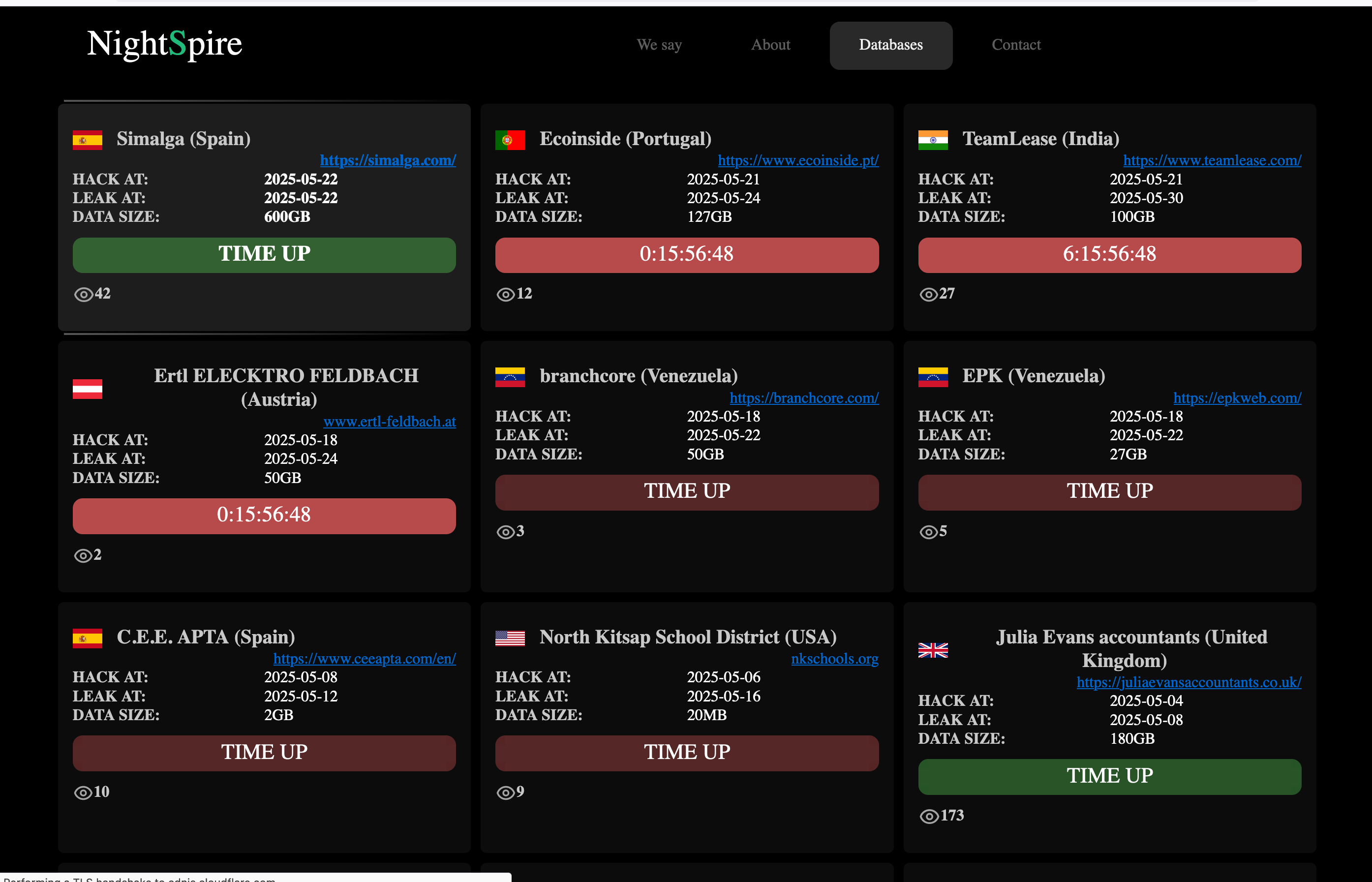
Task: Click the UK flag beside Julia Evans
Action: pyautogui.click(x=932, y=649)
